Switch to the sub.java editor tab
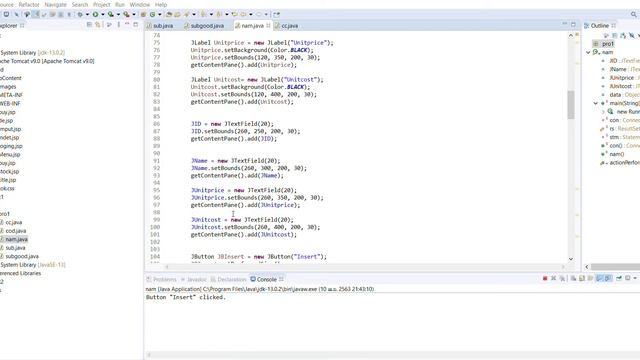 (x=163, y=26)
